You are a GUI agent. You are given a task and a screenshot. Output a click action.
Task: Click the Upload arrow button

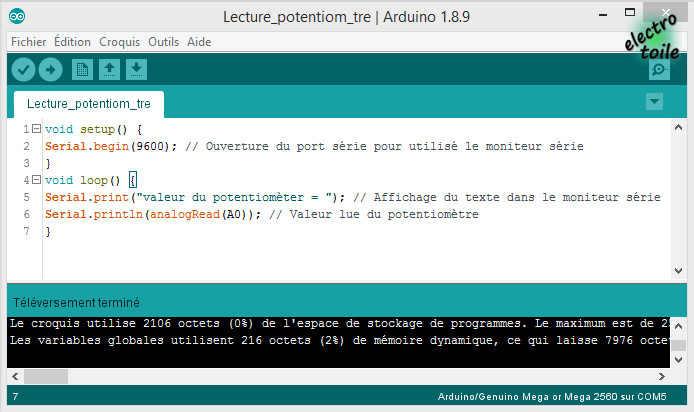(50, 69)
